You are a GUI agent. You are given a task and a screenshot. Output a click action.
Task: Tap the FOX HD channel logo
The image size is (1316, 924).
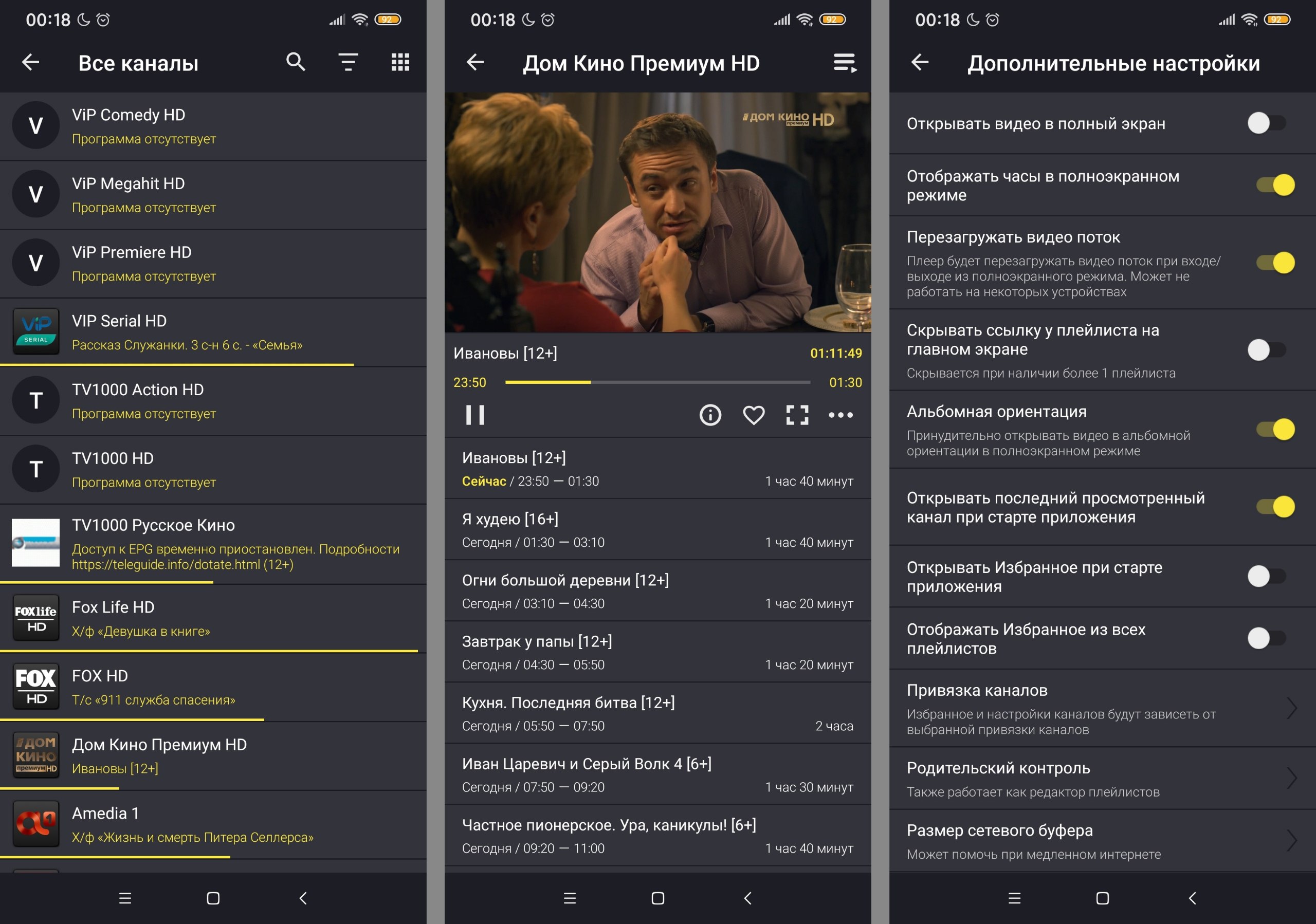click(35, 686)
